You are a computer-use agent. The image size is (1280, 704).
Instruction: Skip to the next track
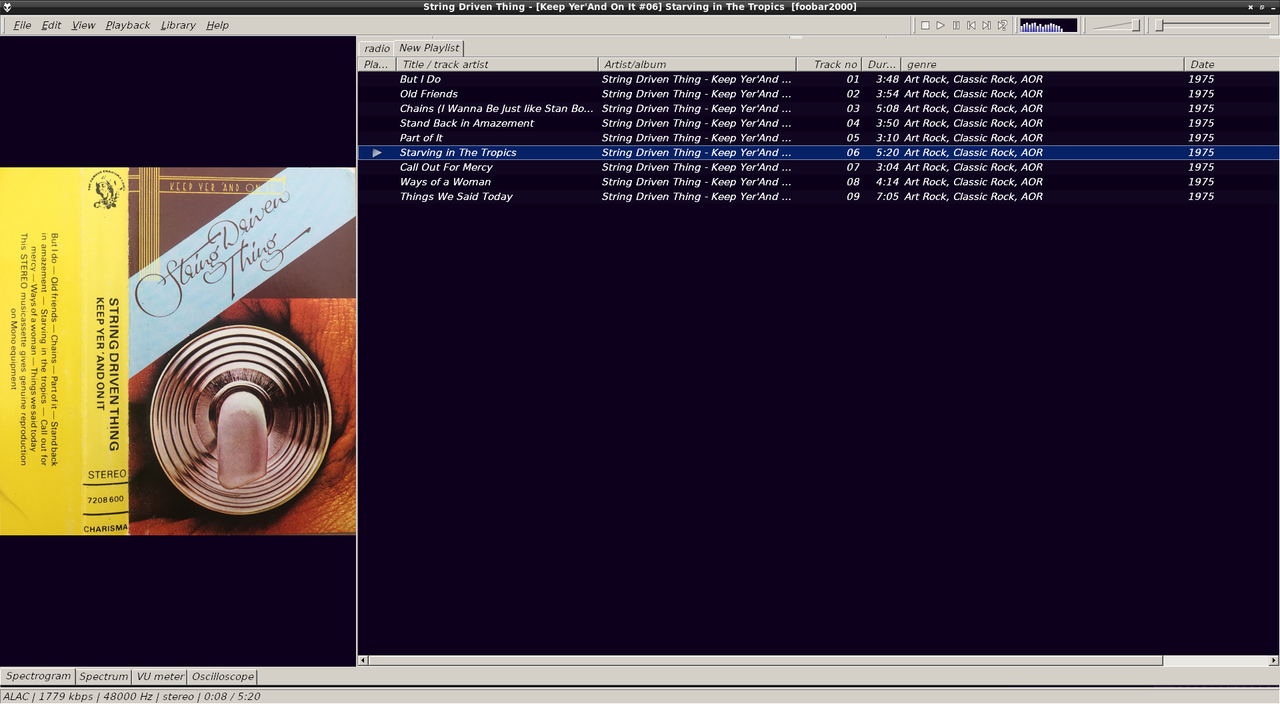[x=986, y=25]
